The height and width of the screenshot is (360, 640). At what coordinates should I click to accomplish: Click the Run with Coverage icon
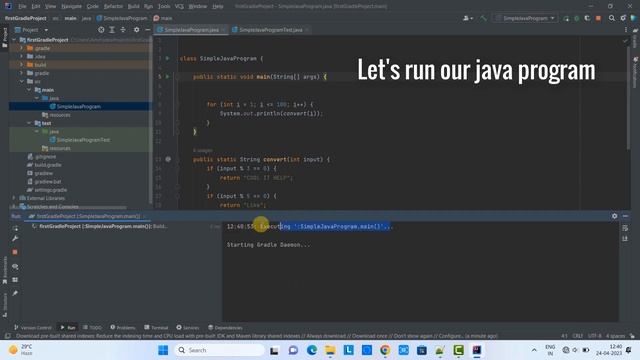point(587,18)
